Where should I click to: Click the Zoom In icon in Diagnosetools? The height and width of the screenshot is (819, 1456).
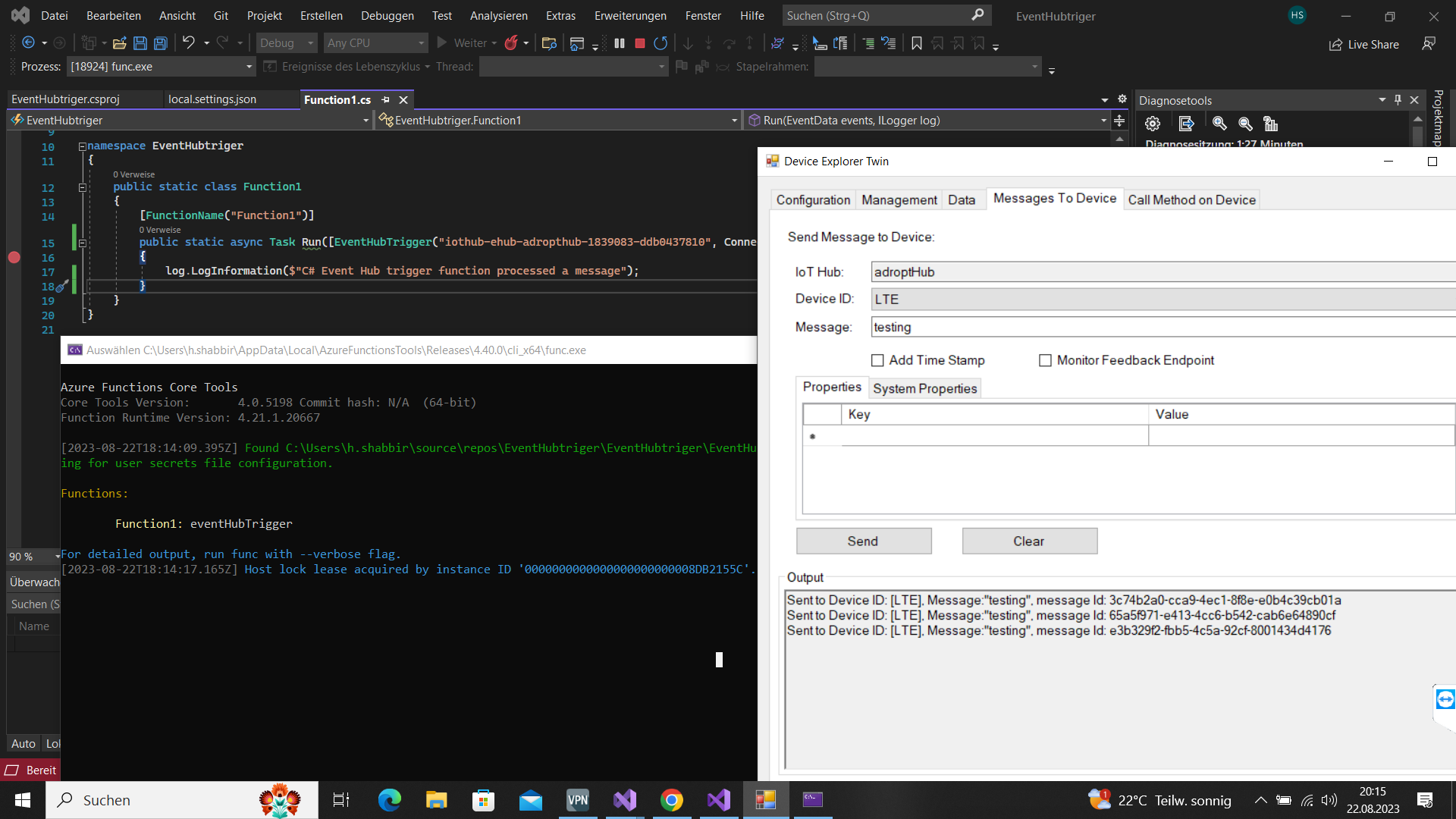pos(1219,124)
